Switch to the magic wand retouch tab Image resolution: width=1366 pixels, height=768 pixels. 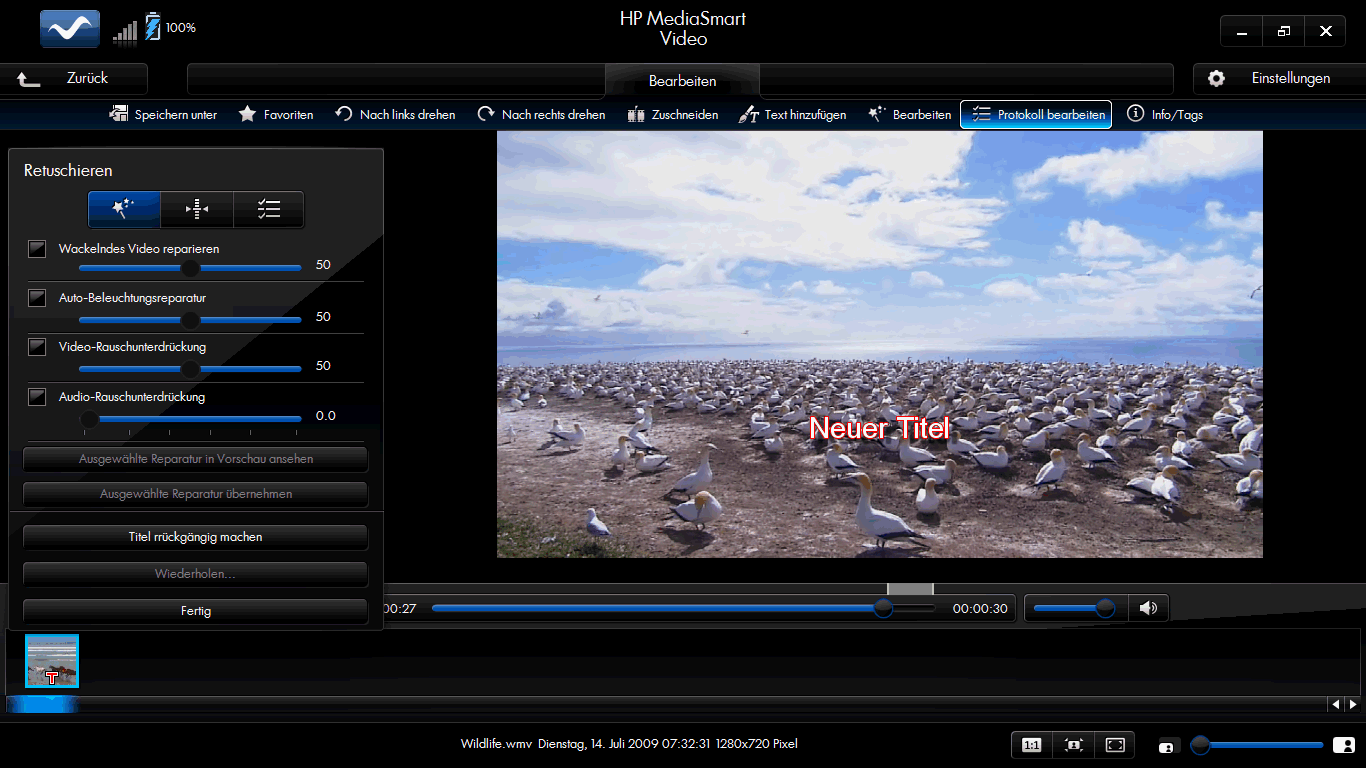pos(124,210)
